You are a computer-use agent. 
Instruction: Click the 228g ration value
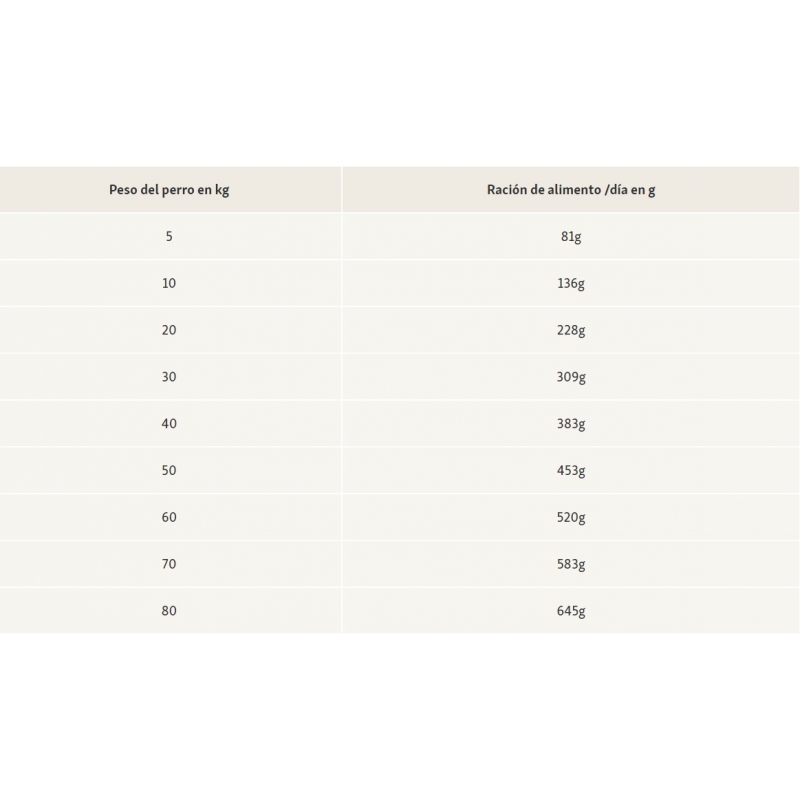[x=571, y=330]
